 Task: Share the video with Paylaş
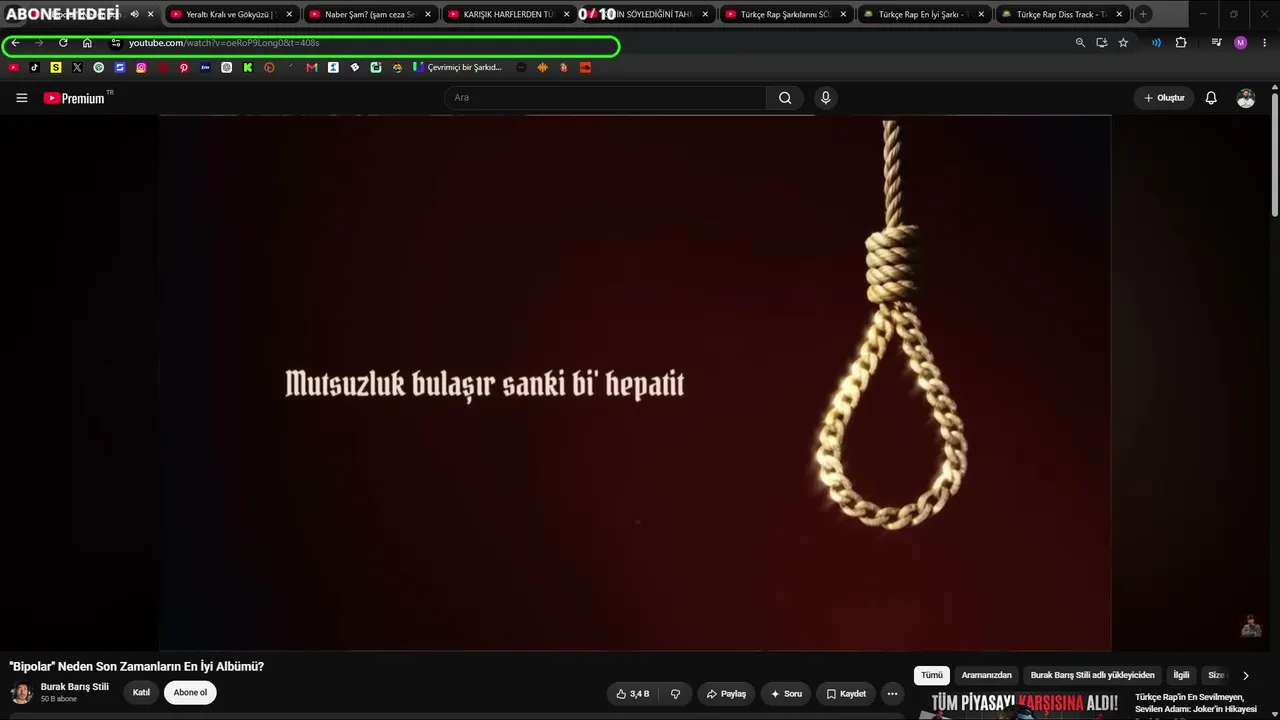(x=726, y=694)
